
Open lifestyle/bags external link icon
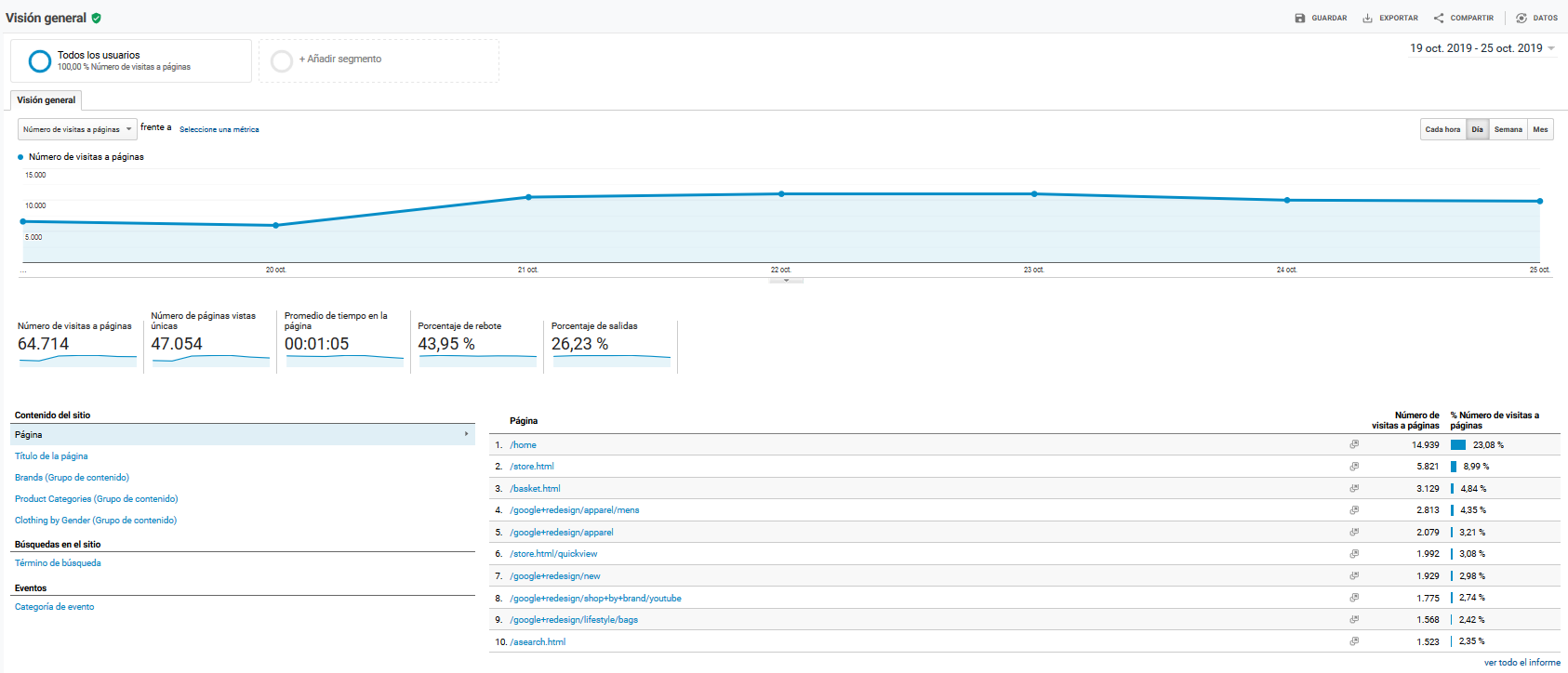coord(1354,619)
